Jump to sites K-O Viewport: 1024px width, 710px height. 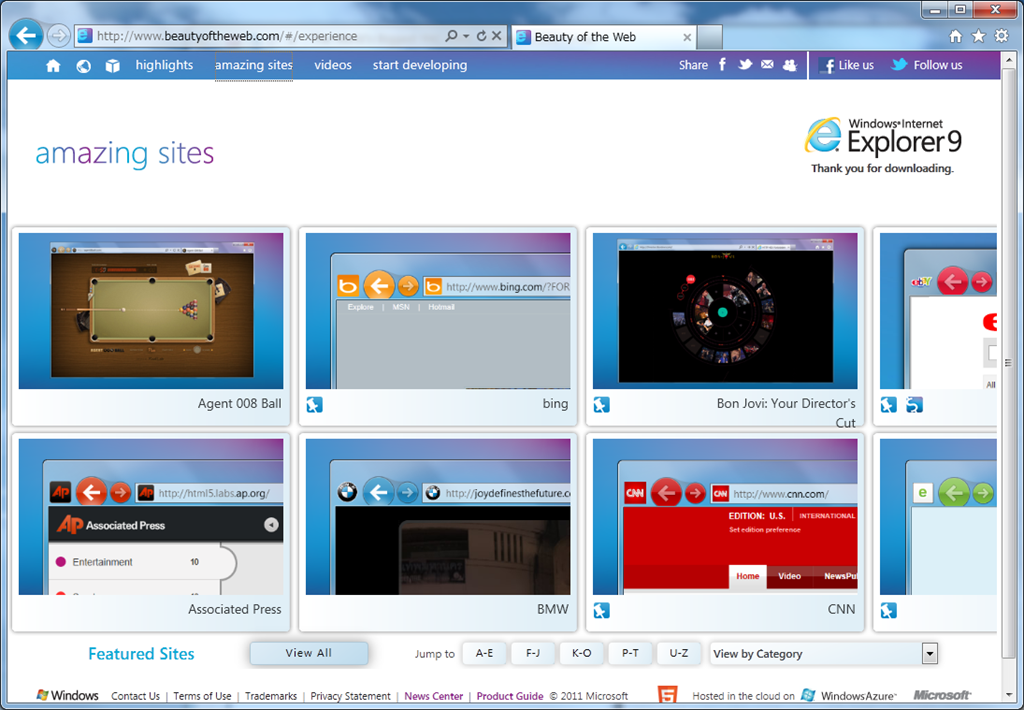click(x=581, y=653)
